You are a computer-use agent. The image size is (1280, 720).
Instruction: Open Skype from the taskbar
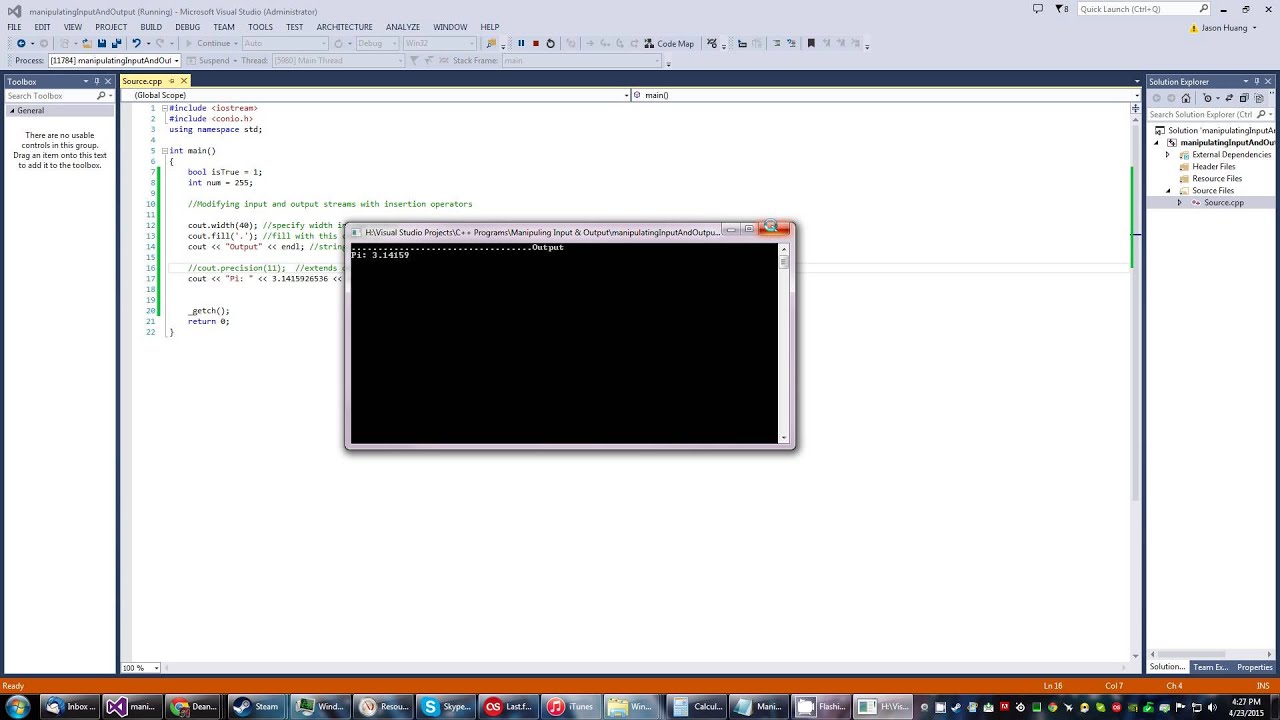445,707
